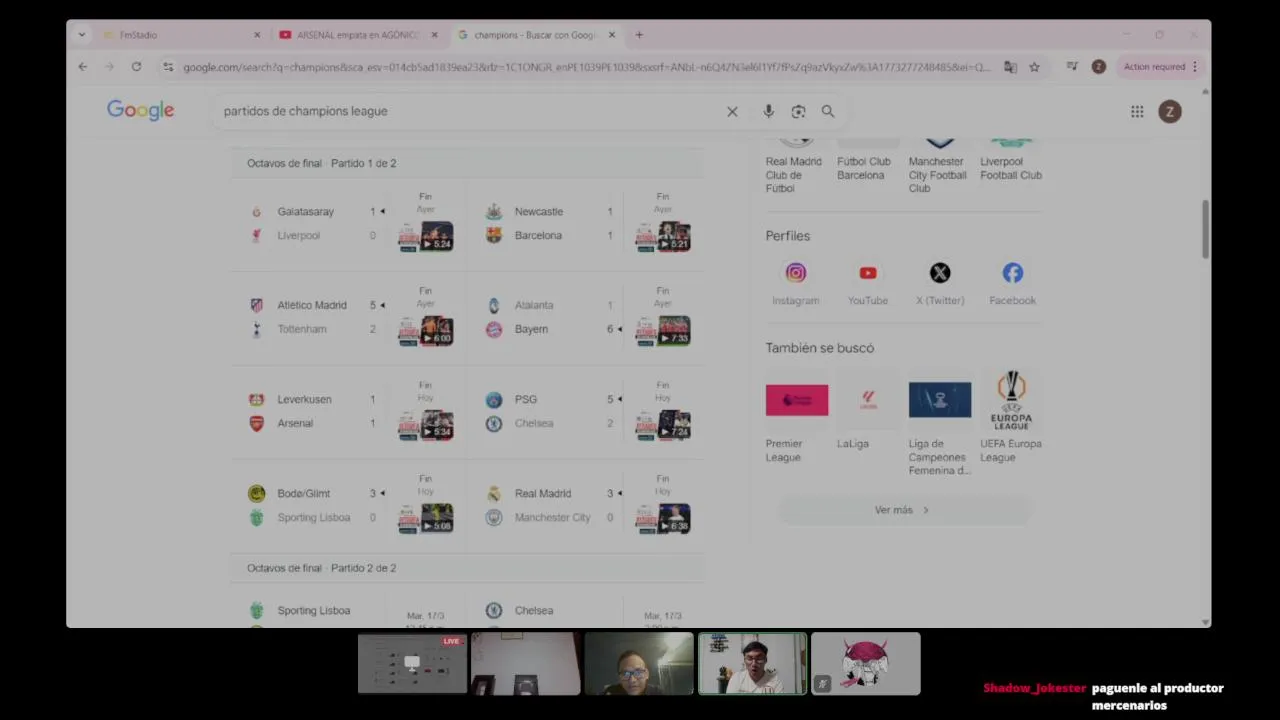The width and height of the screenshot is (1280, 720).
Task: Click Leverkusen team name
Action: [x=304, y=400]
